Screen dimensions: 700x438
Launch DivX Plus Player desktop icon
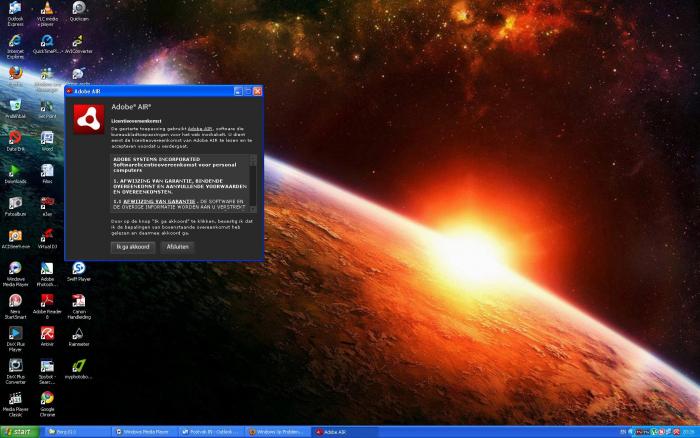pos(15,339)
